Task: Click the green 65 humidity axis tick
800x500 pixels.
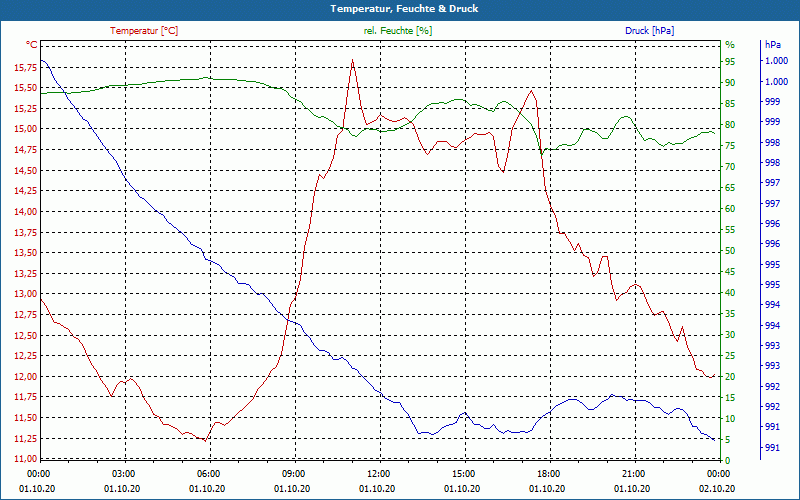Action: (x=730, y=188)
